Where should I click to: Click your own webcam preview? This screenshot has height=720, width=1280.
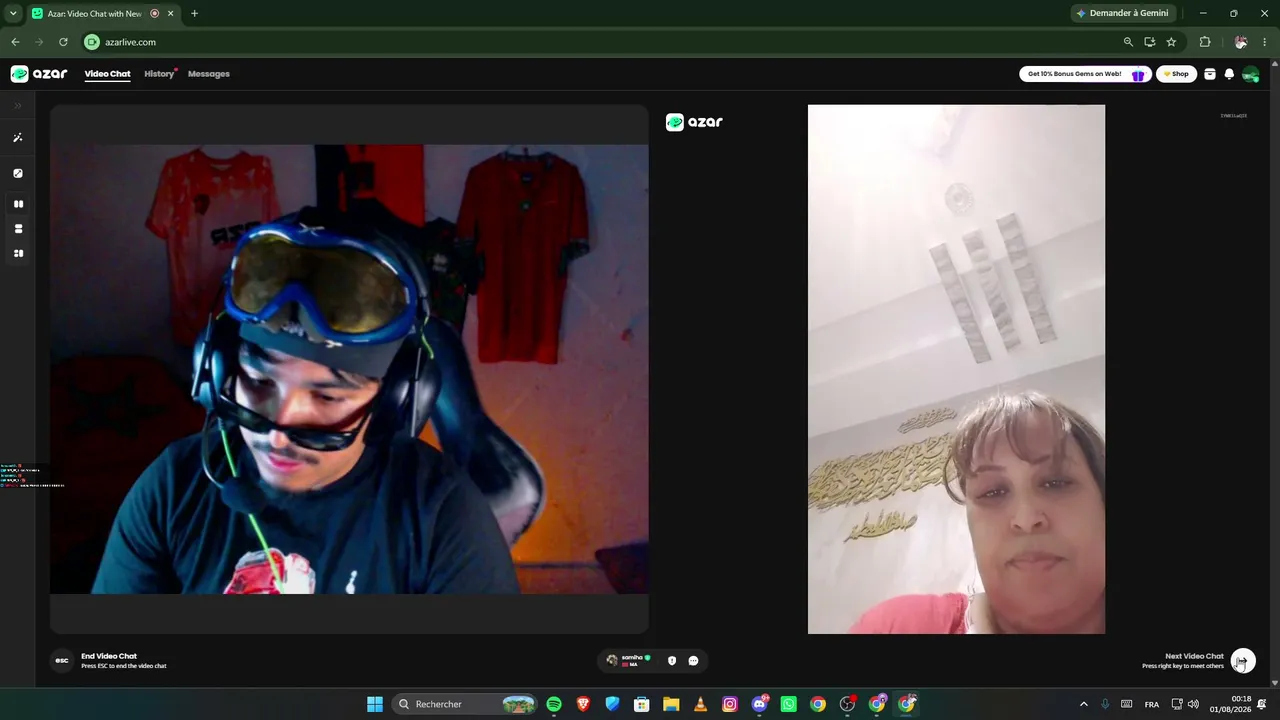349,369
